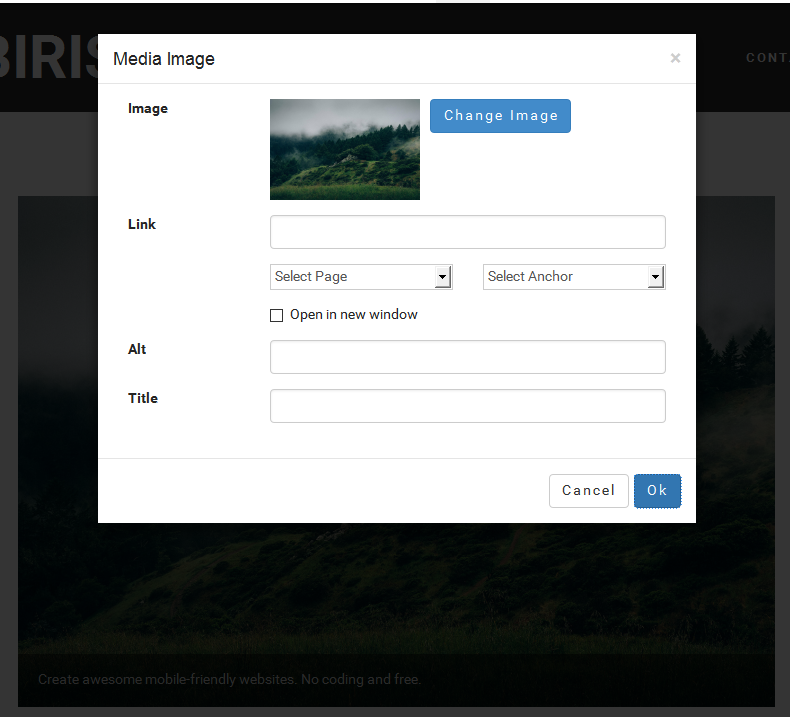Click the Image field label

[148, 108]
